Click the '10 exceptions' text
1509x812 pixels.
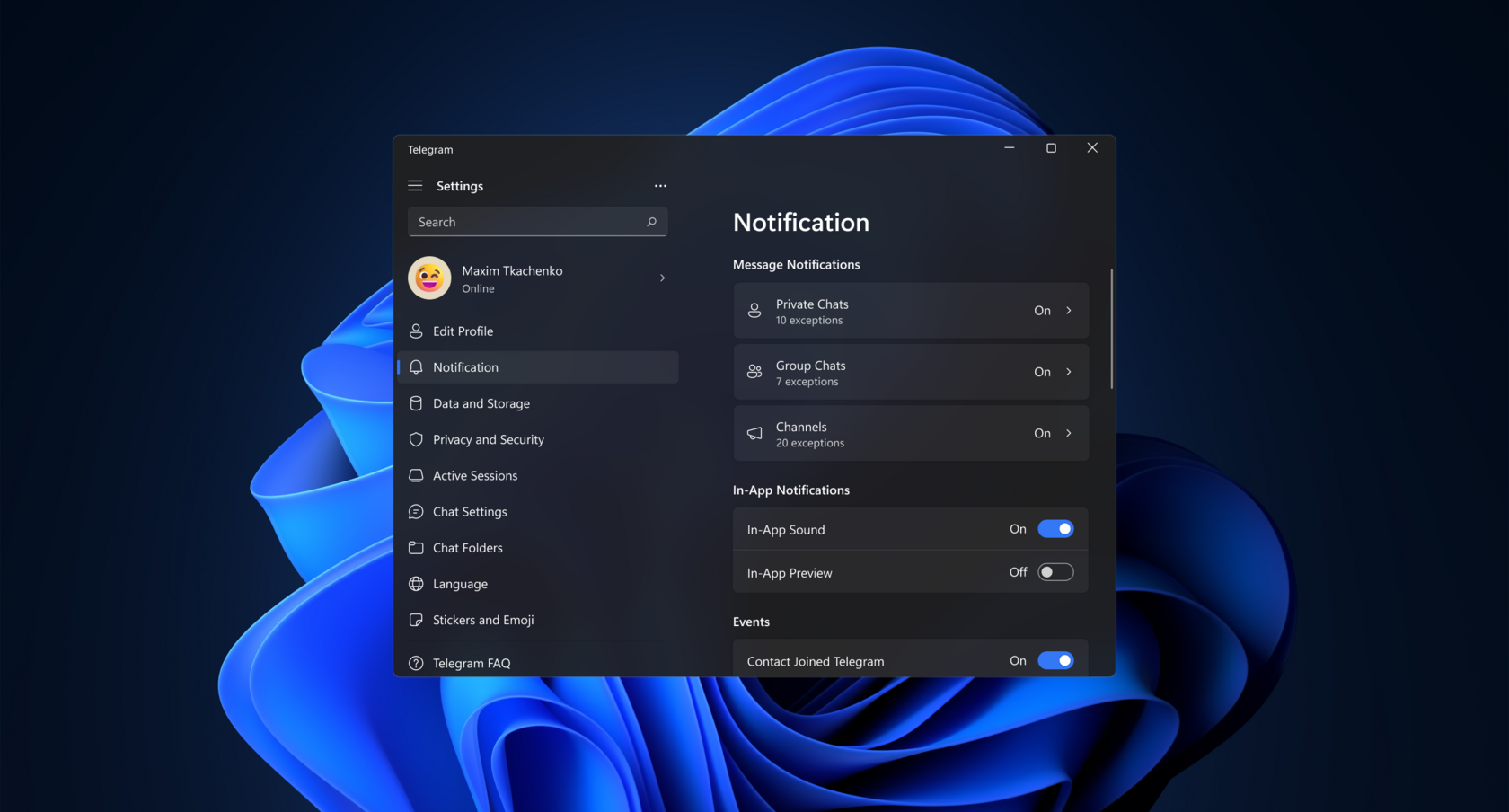click(809, 321)
